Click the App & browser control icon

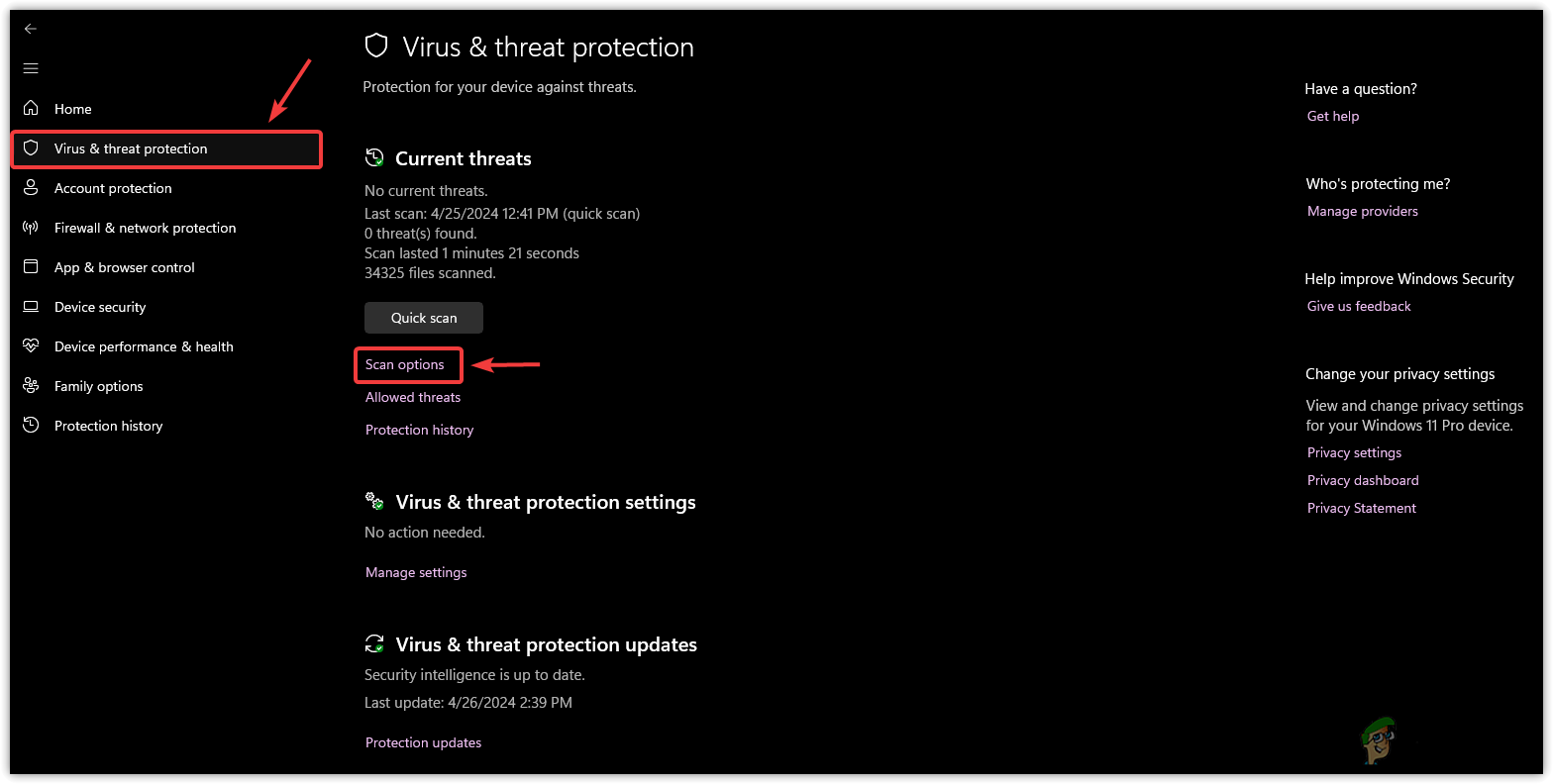click(x=31, y=267)
